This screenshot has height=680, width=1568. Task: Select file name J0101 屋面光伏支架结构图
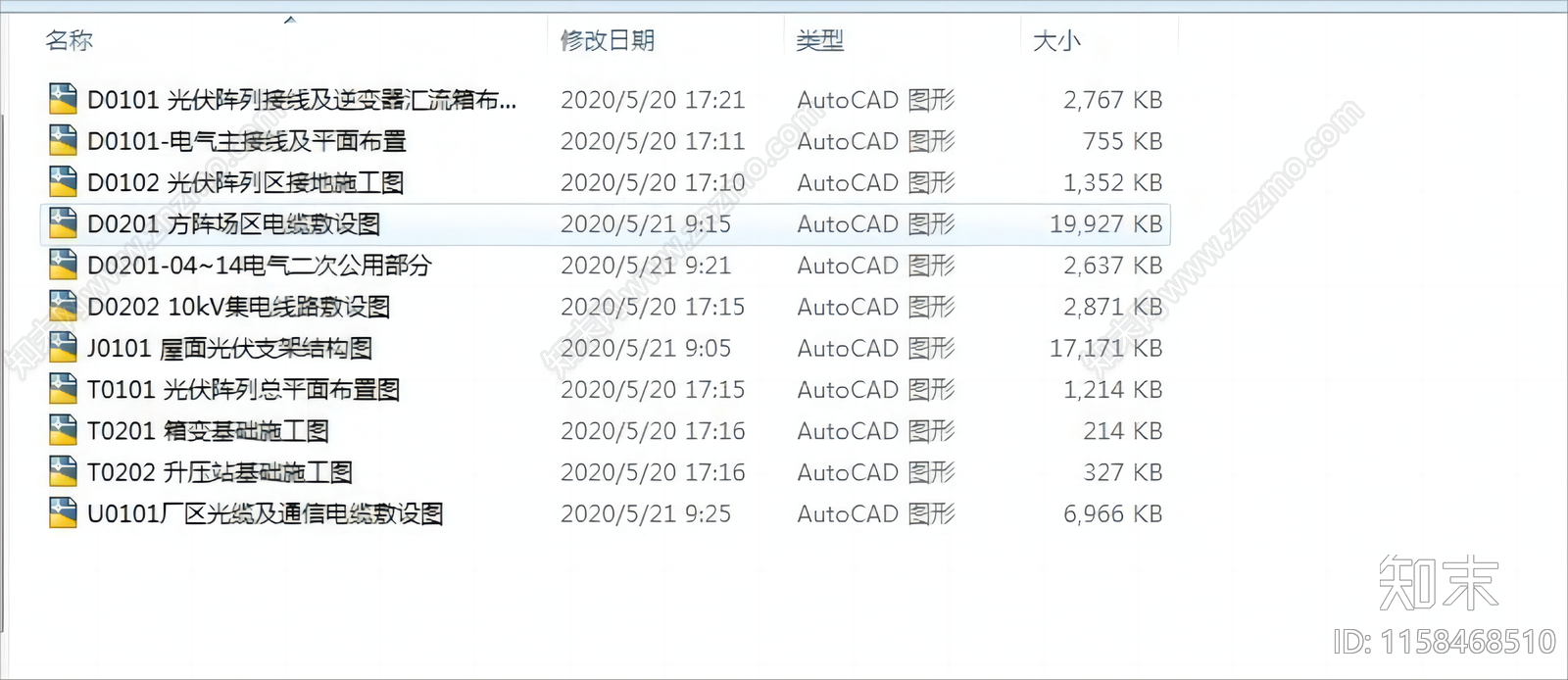(230, 348)
